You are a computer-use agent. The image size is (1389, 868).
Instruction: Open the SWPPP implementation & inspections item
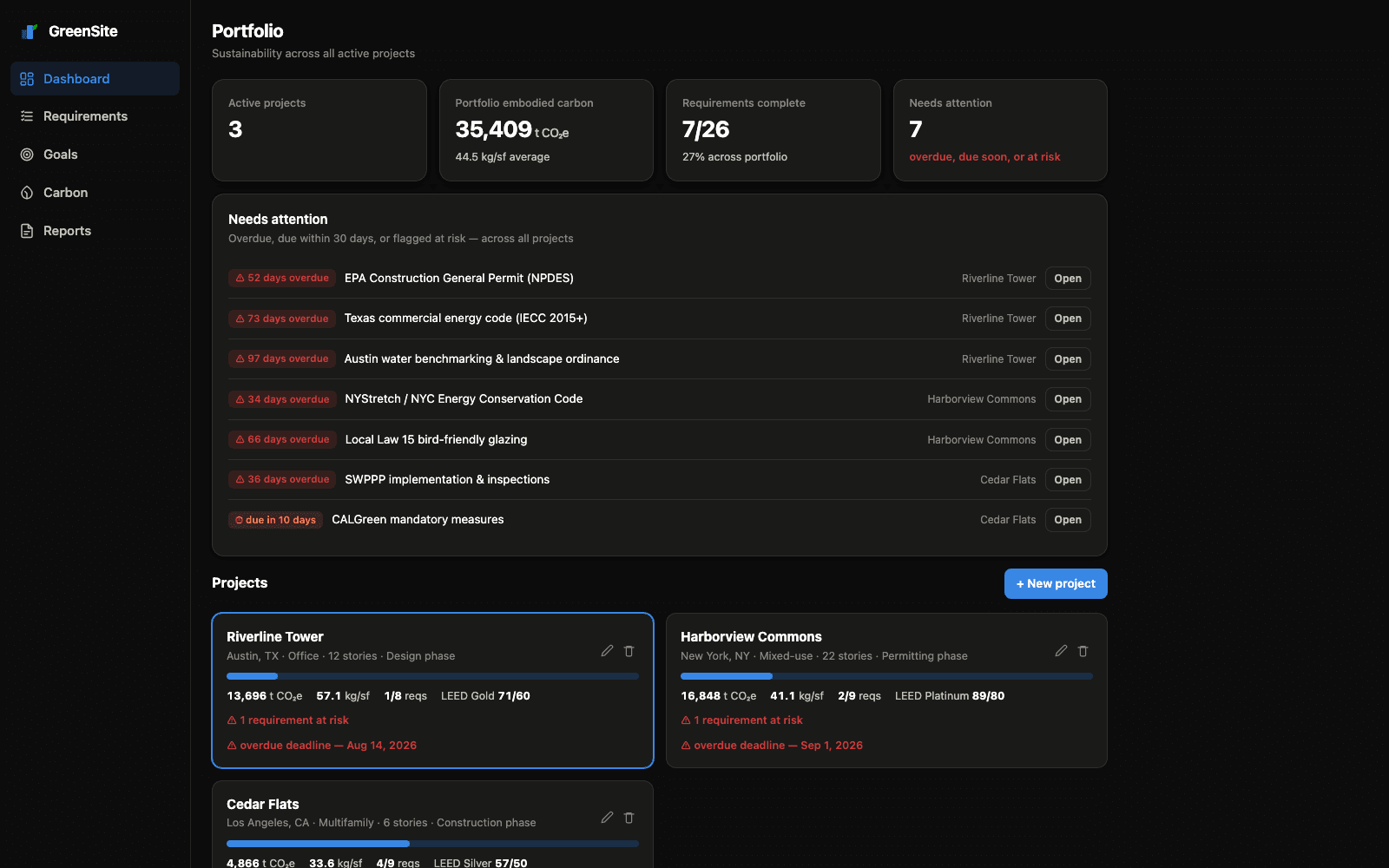(1068, 480)
